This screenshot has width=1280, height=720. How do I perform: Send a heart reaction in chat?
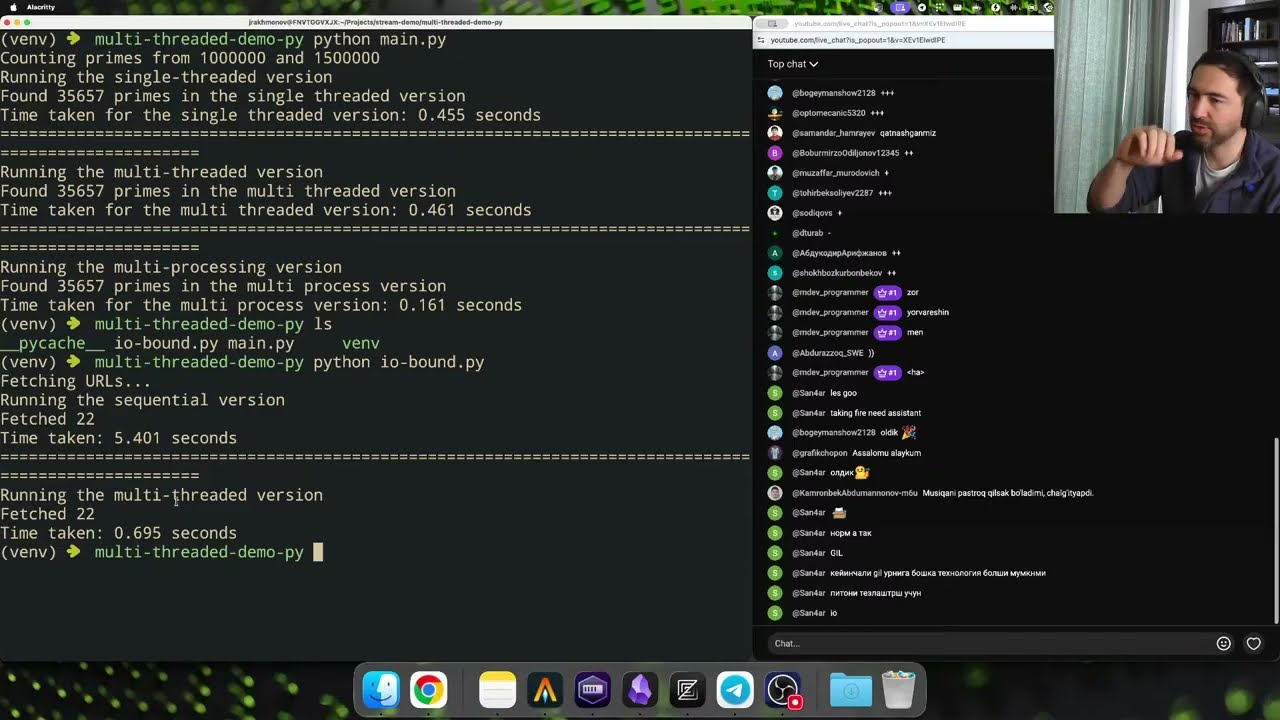(1253, 643)
